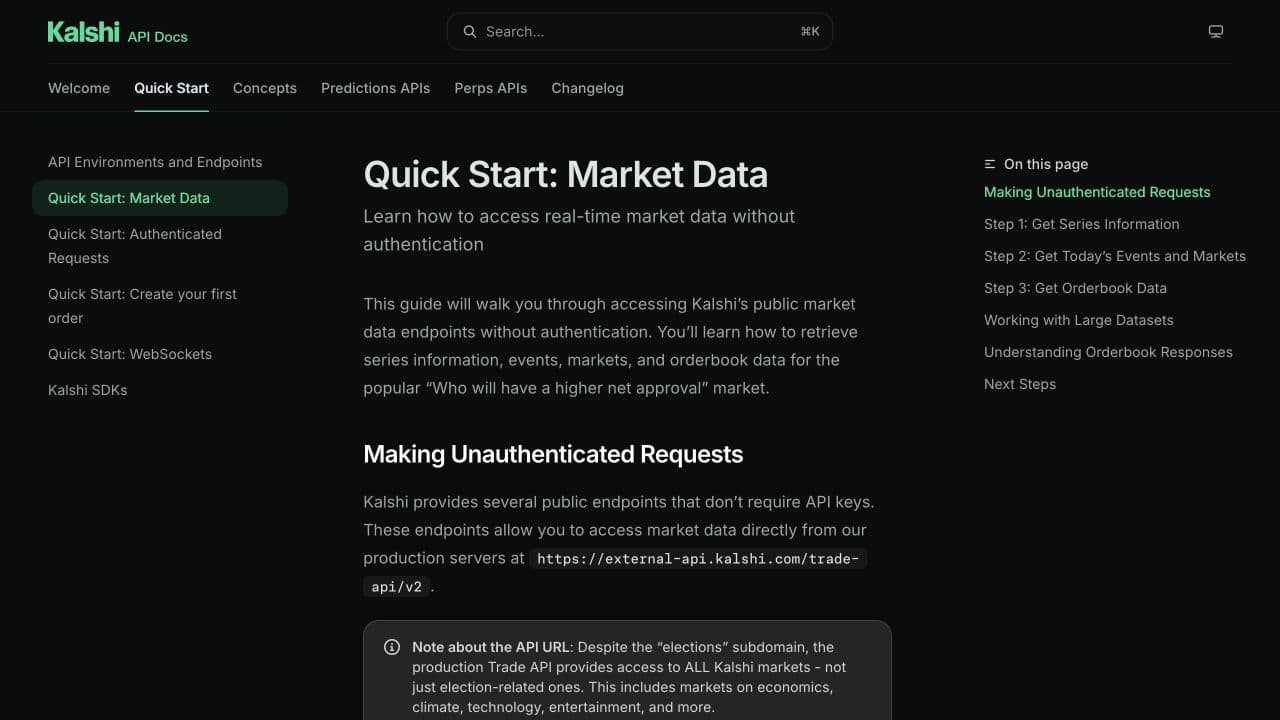Image resolution: width=1280 pixels, height=720 pixels.
Task: Click the Making Unauthenticated Requests heading
Action: 553,454
